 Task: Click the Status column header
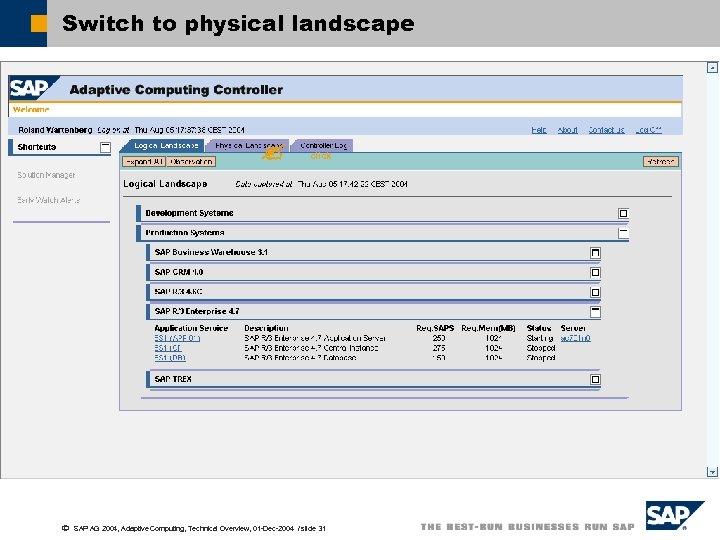pos(539,328)
